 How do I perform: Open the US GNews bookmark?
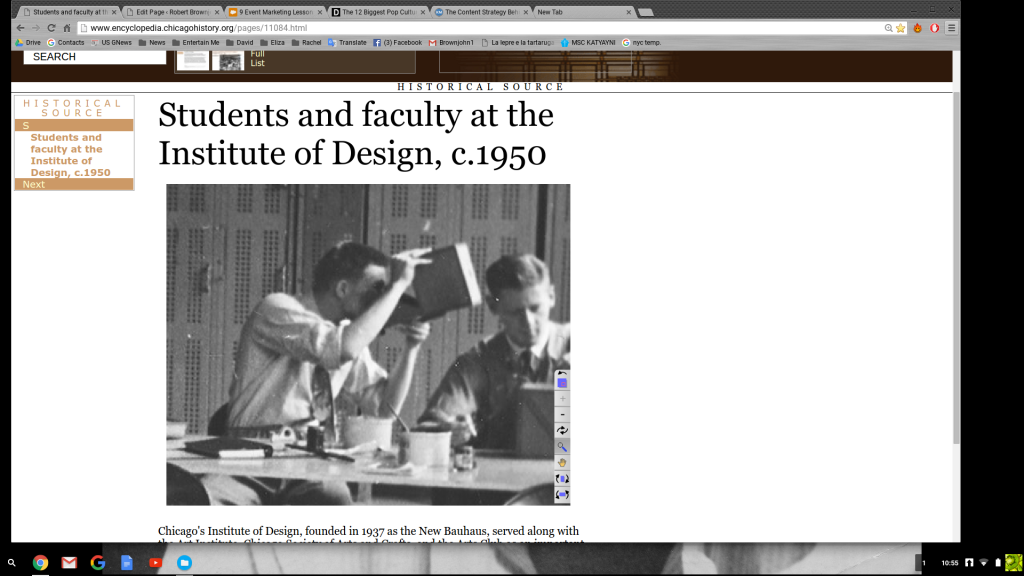112,42
